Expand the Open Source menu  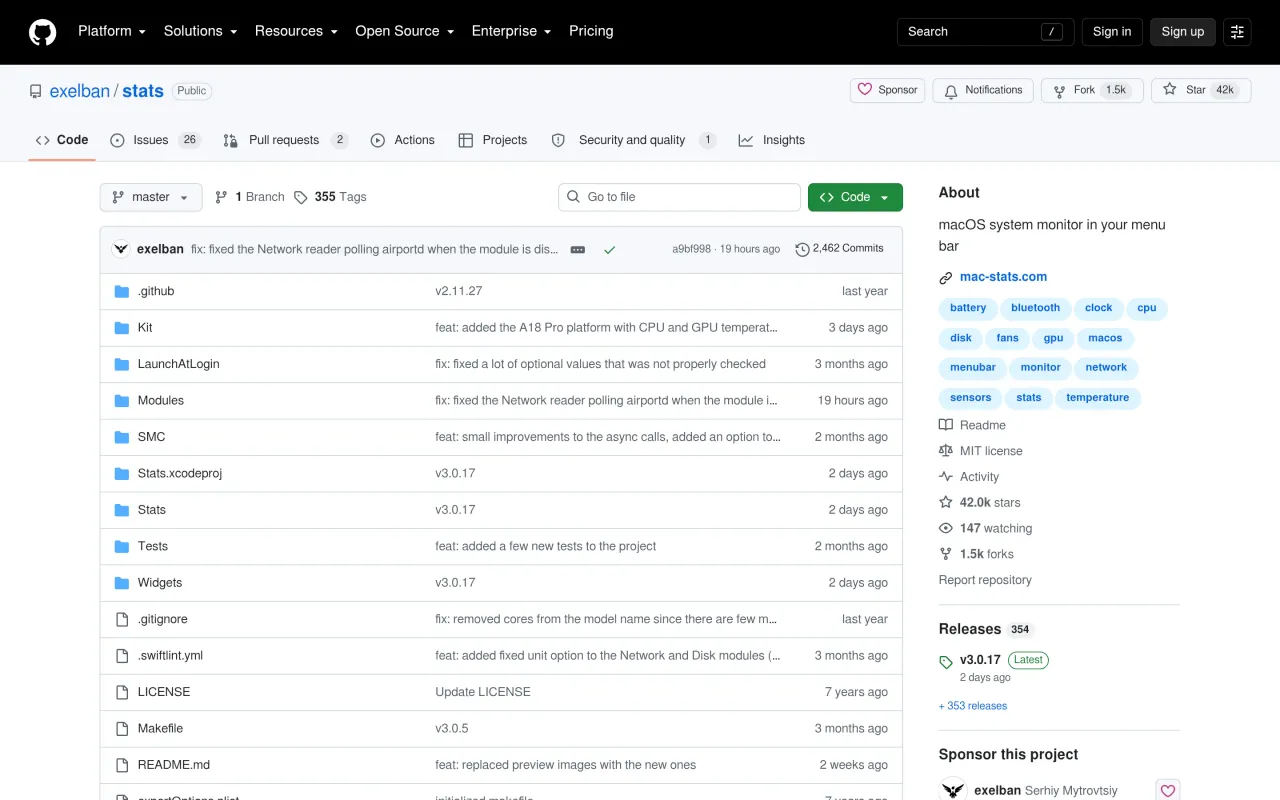tap(404, 31)
